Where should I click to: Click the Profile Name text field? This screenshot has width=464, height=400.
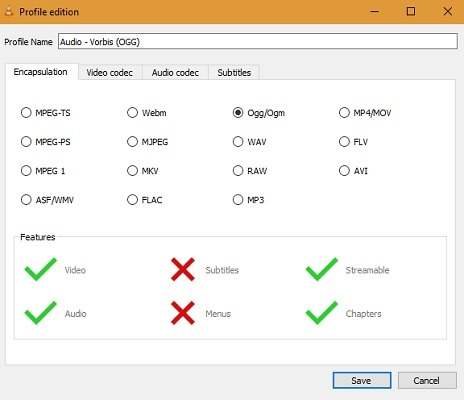pos(258,41)
